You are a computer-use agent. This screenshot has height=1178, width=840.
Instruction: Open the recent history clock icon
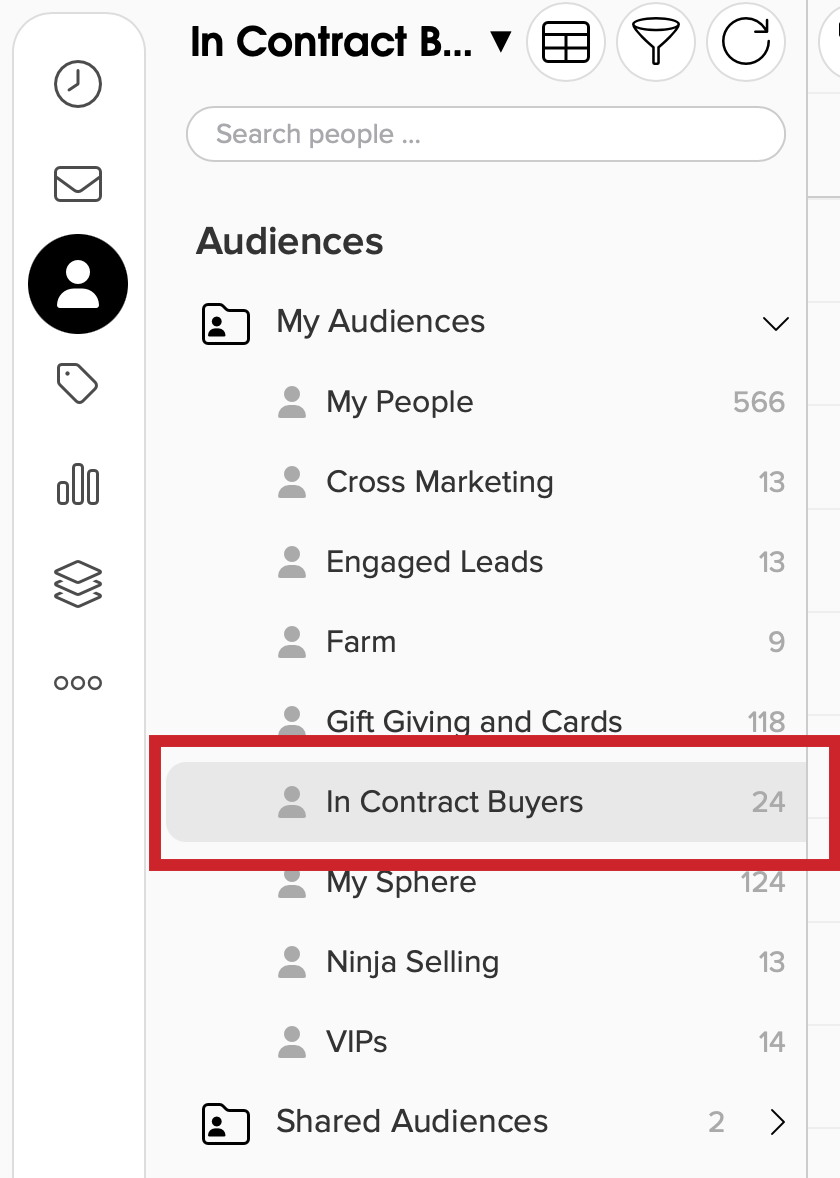coord(78,84)
